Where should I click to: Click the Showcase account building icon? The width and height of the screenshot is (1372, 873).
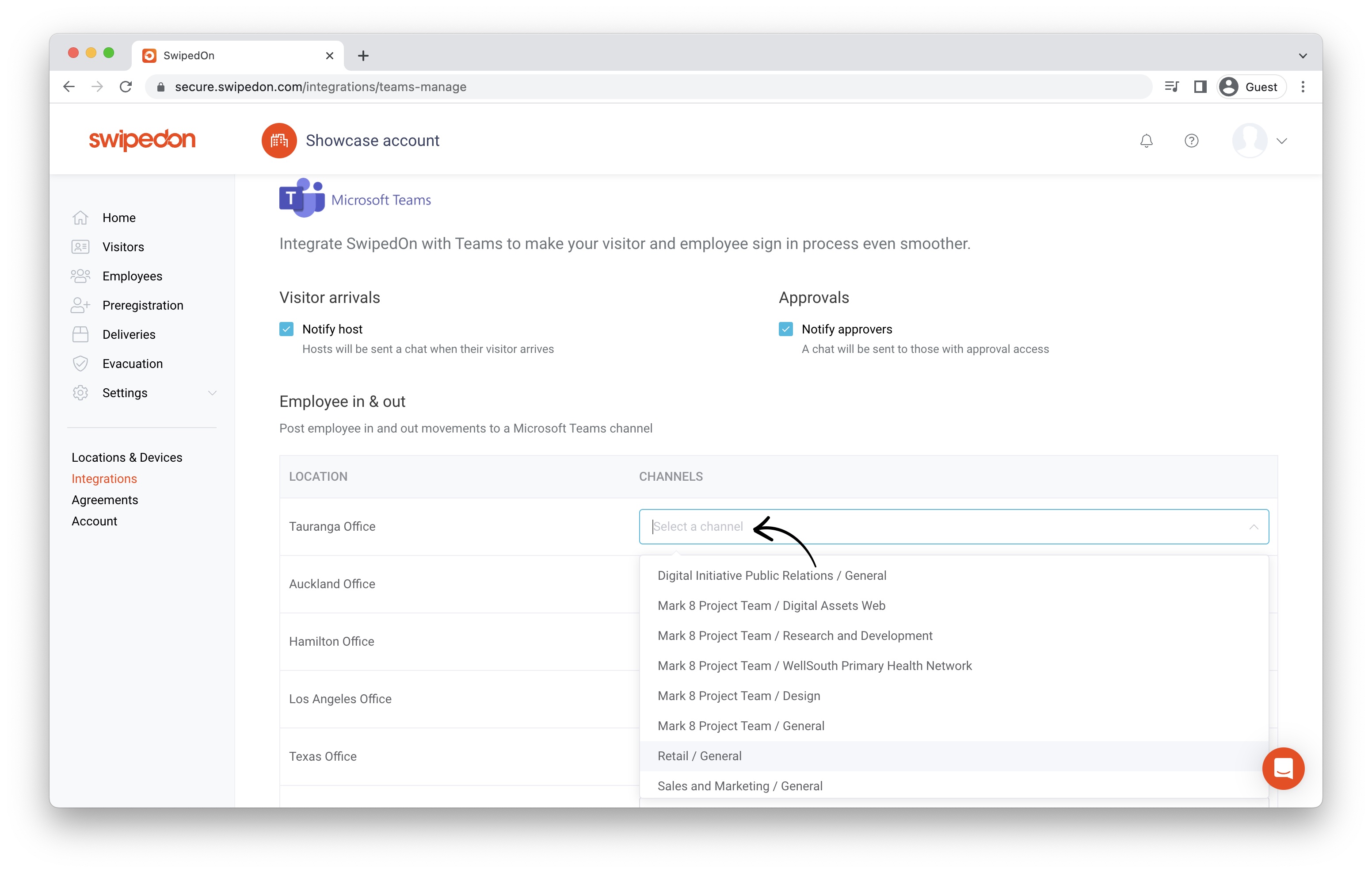tap(278, 140)
